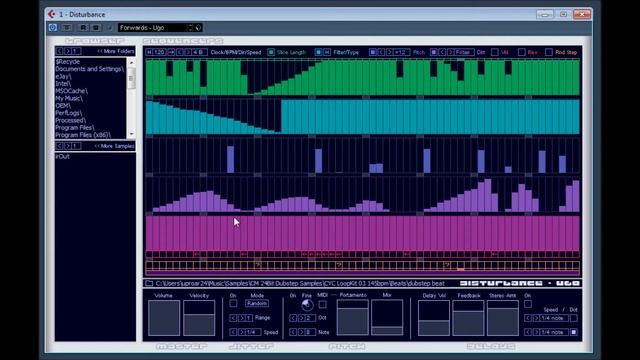Increase the jitter Speed 1/4 value
Screen dimensions: 640x360
[241, 332]
